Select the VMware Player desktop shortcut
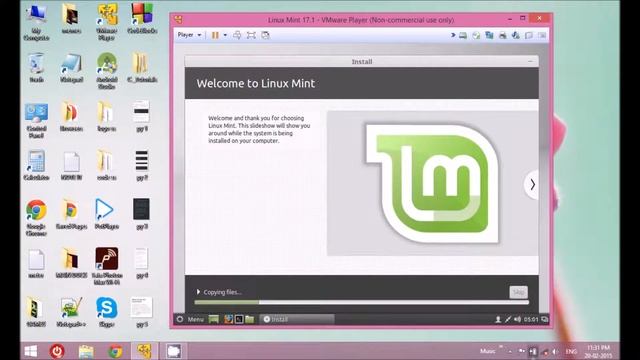Screen dimensions: 640x360 pyautogui.click(x=107, y=22)
